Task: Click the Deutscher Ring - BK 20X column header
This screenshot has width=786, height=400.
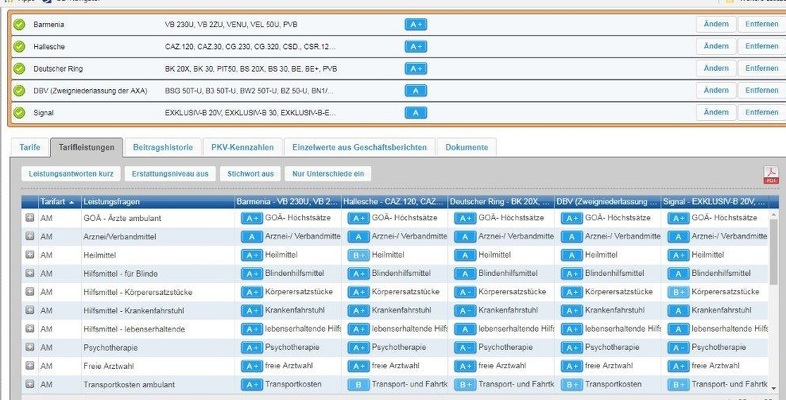Action: (501, 202)
